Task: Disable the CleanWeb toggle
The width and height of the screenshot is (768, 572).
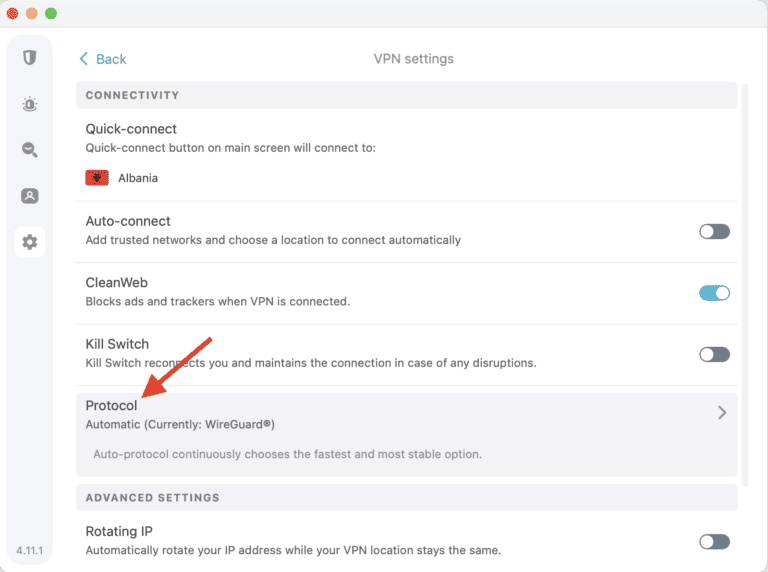Action: click(x=714, y=293)
